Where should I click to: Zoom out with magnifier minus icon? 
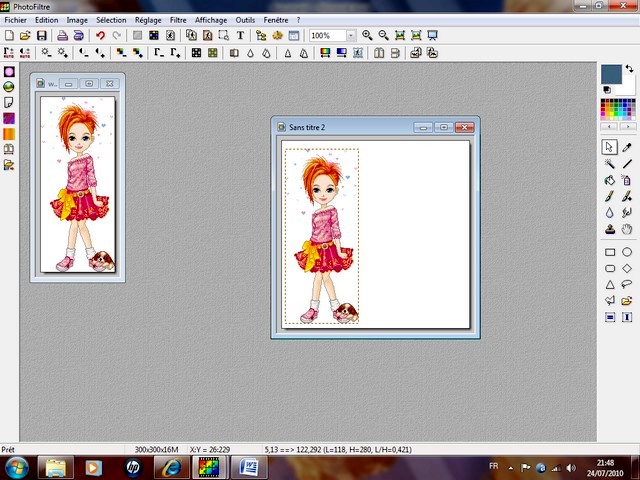[383, 36]
